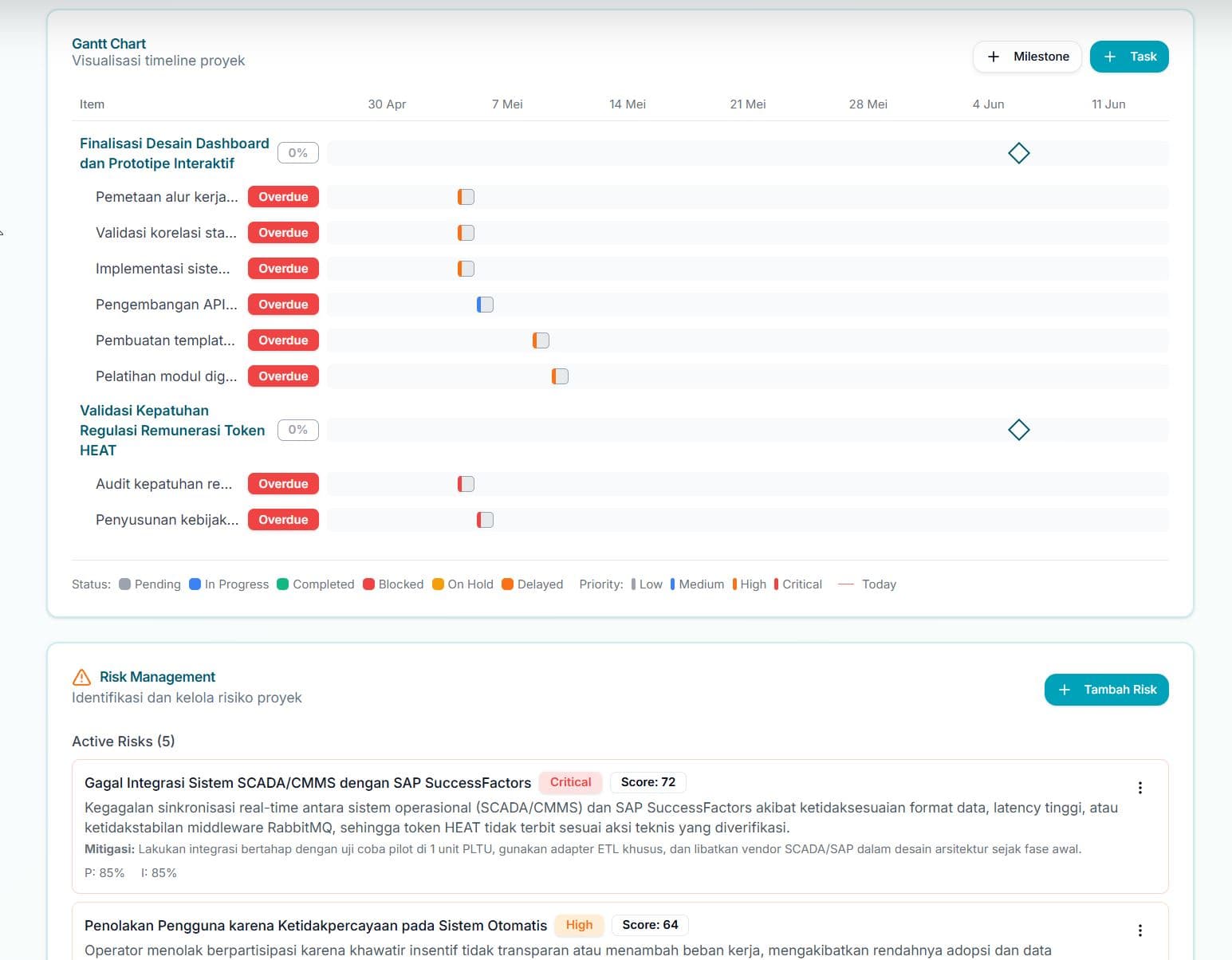Click Pelatihan modul dig... task name
Screen dimensions: 1232x960
coord(167,376)
